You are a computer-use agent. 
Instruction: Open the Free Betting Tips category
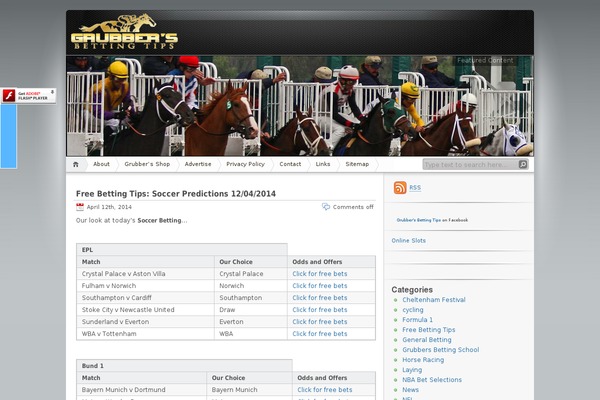pos(429,330)
